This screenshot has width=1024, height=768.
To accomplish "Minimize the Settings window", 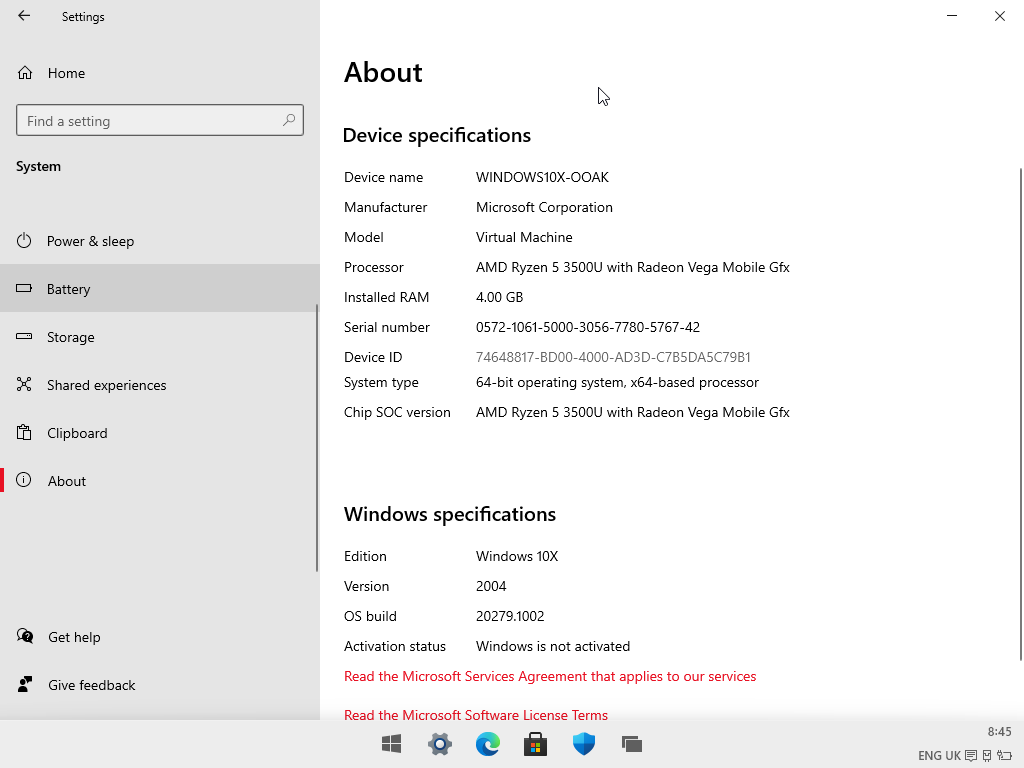I will (x=952, y=16).
